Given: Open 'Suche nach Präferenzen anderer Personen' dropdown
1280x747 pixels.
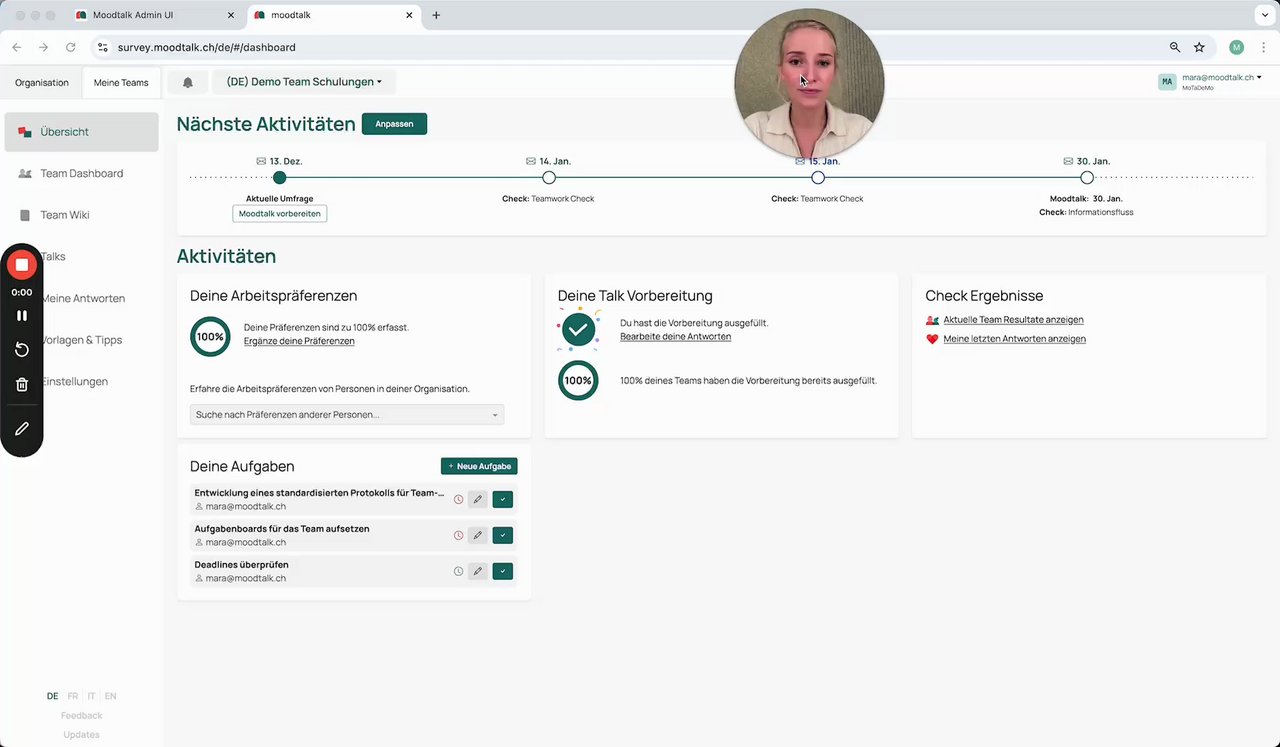Looking at the screenshot, I should pyautogui.click(x=347, y=414).
